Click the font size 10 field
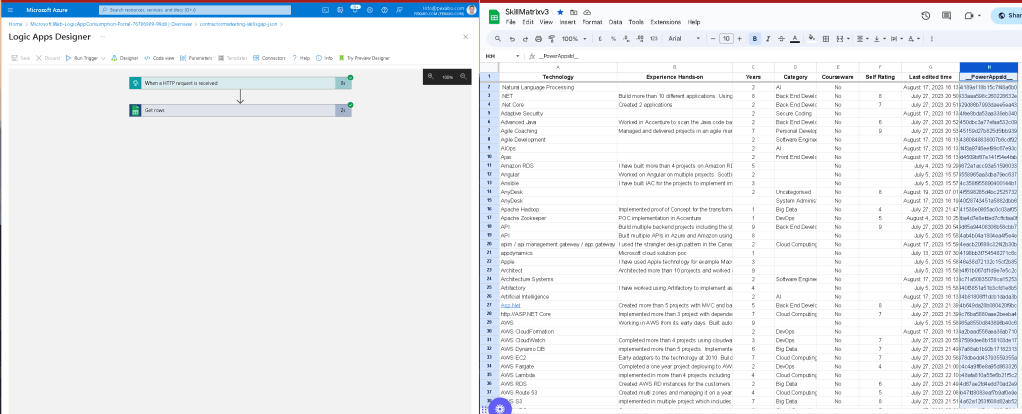The image size is (1022, 414). (726, 38)
